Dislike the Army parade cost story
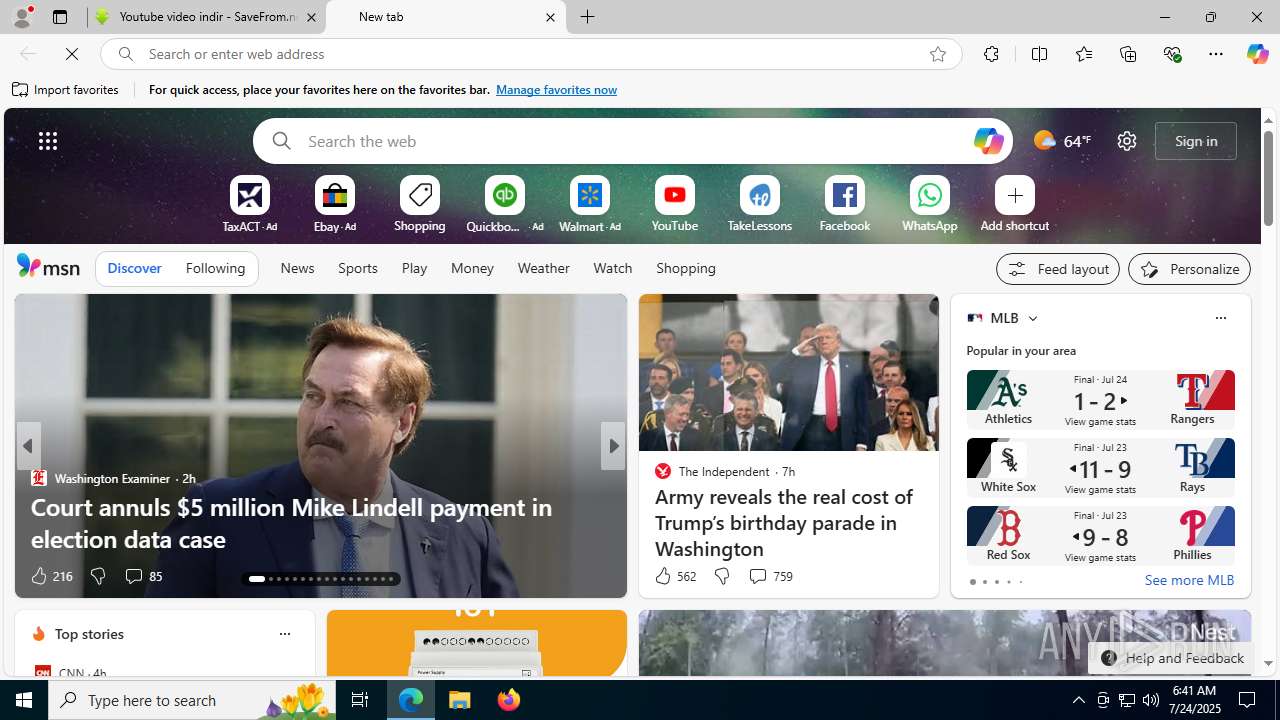 pos(721,576)
